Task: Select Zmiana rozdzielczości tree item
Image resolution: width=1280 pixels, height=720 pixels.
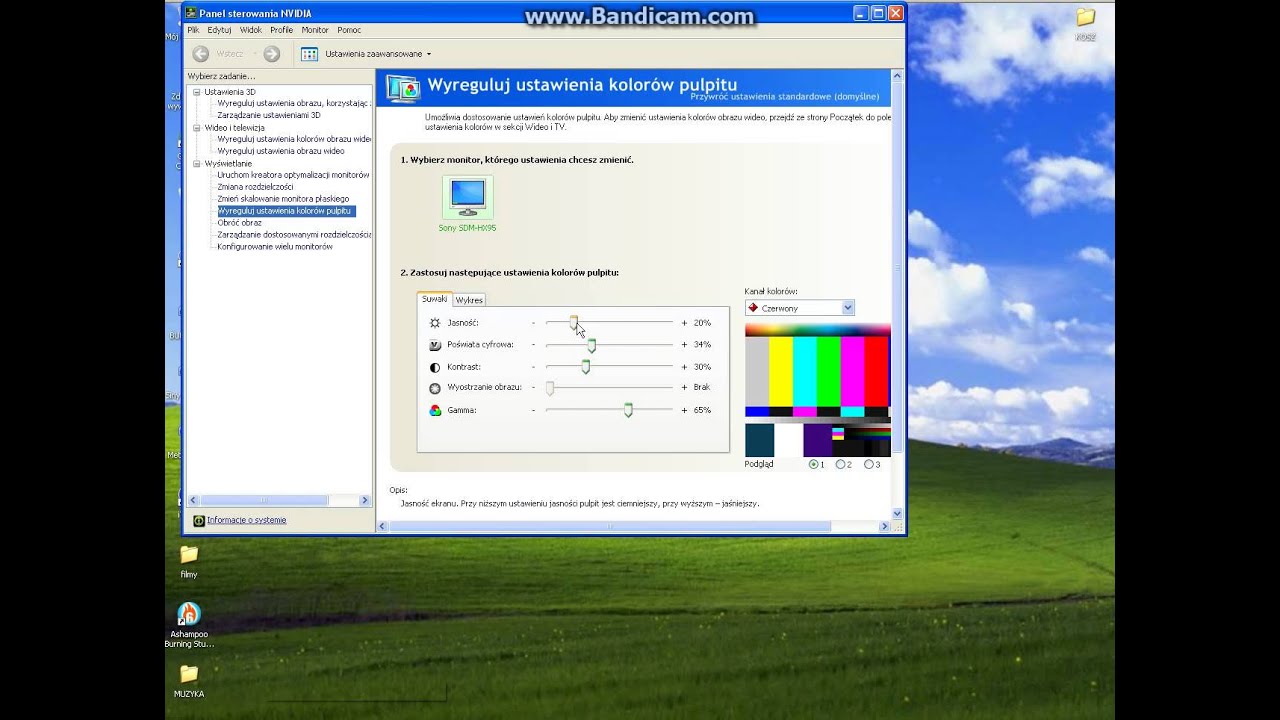Action: [x=255, y=187]
